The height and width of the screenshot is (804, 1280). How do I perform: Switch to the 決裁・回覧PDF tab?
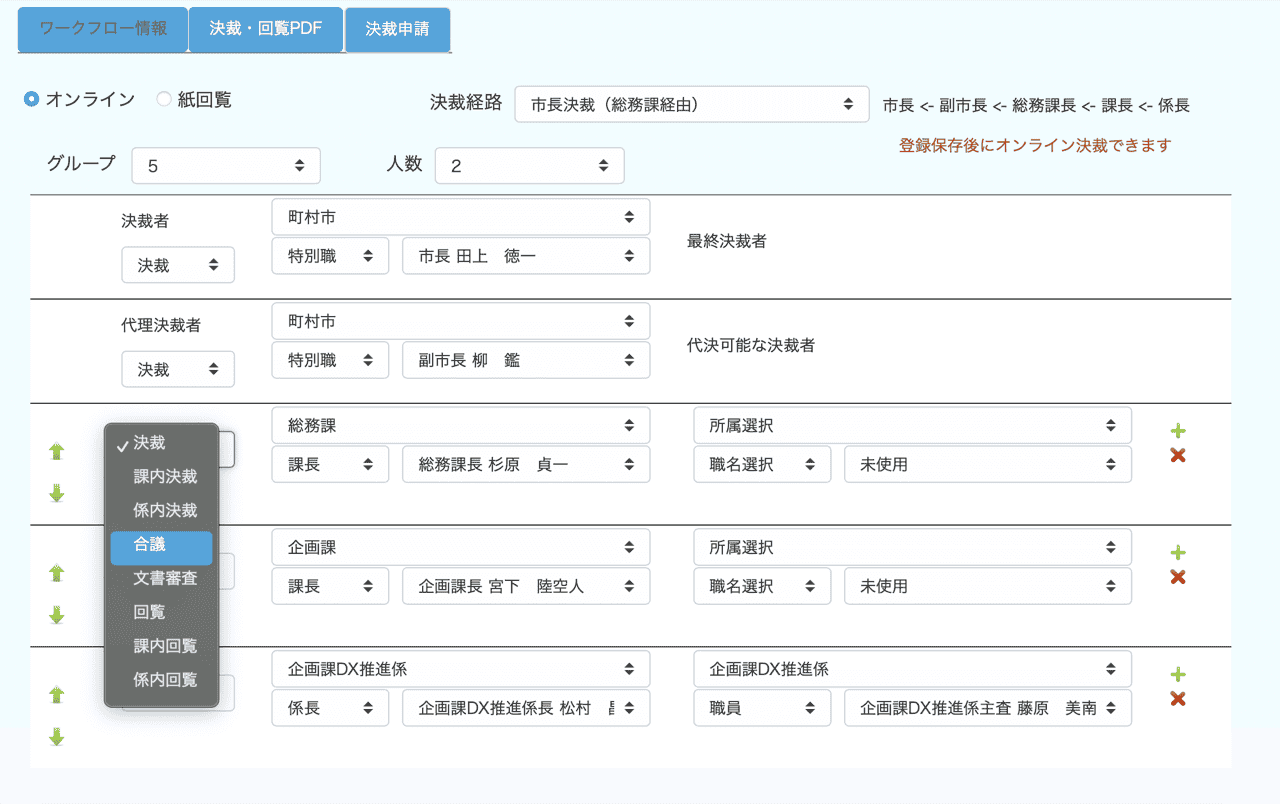click(266, 29)
